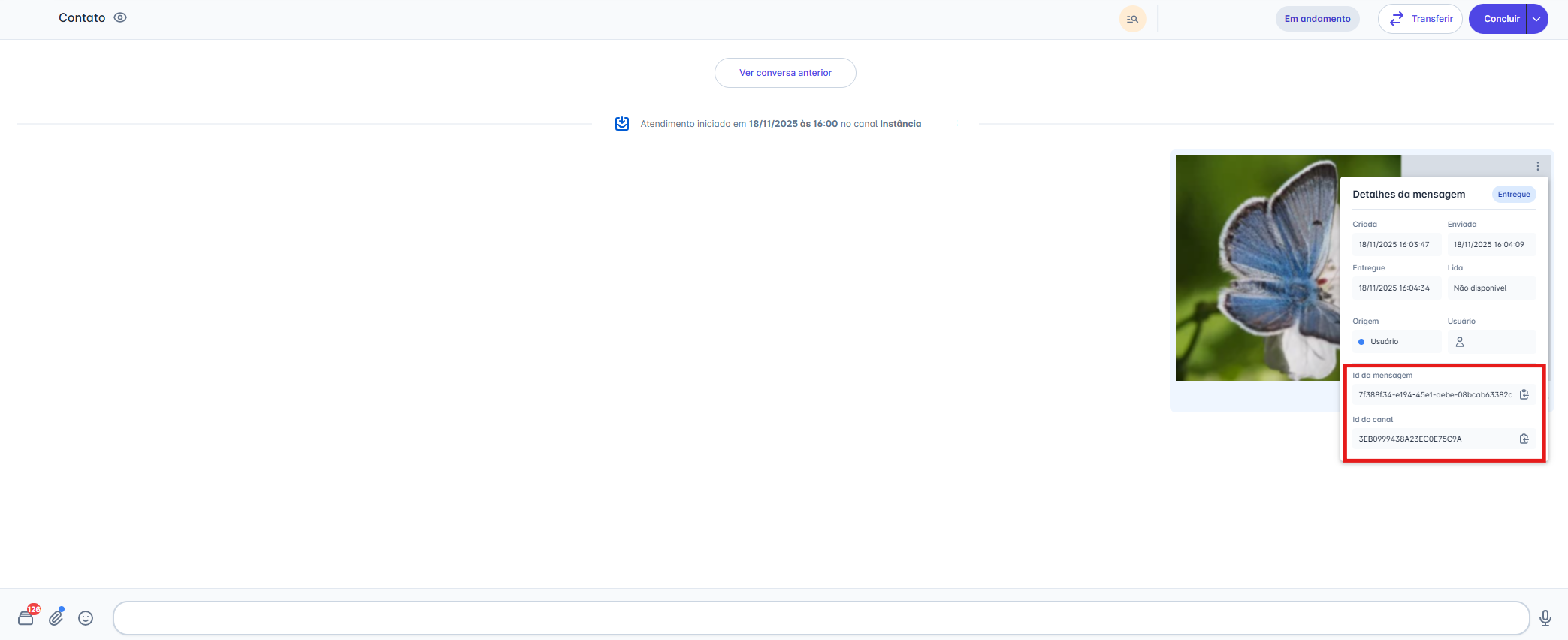
Task: Click the eye icon beside Contato
Action: tap(120, 17)
